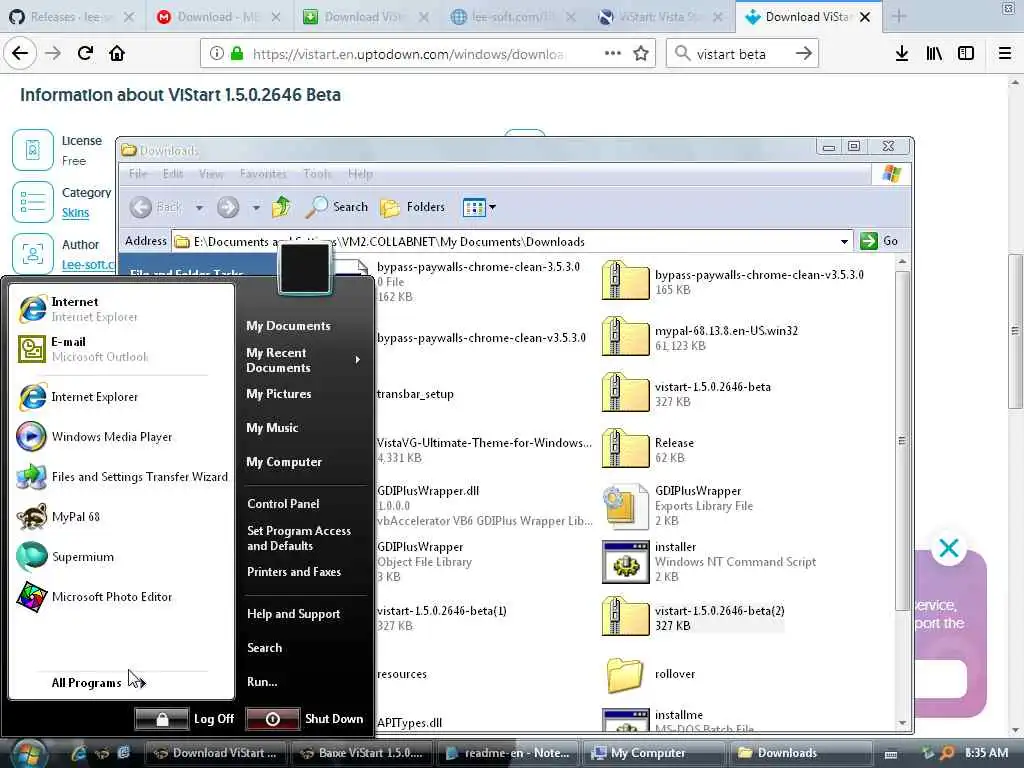Open page actions three-dot menu
Screen dimensions: 1024x768
point(613,53)
